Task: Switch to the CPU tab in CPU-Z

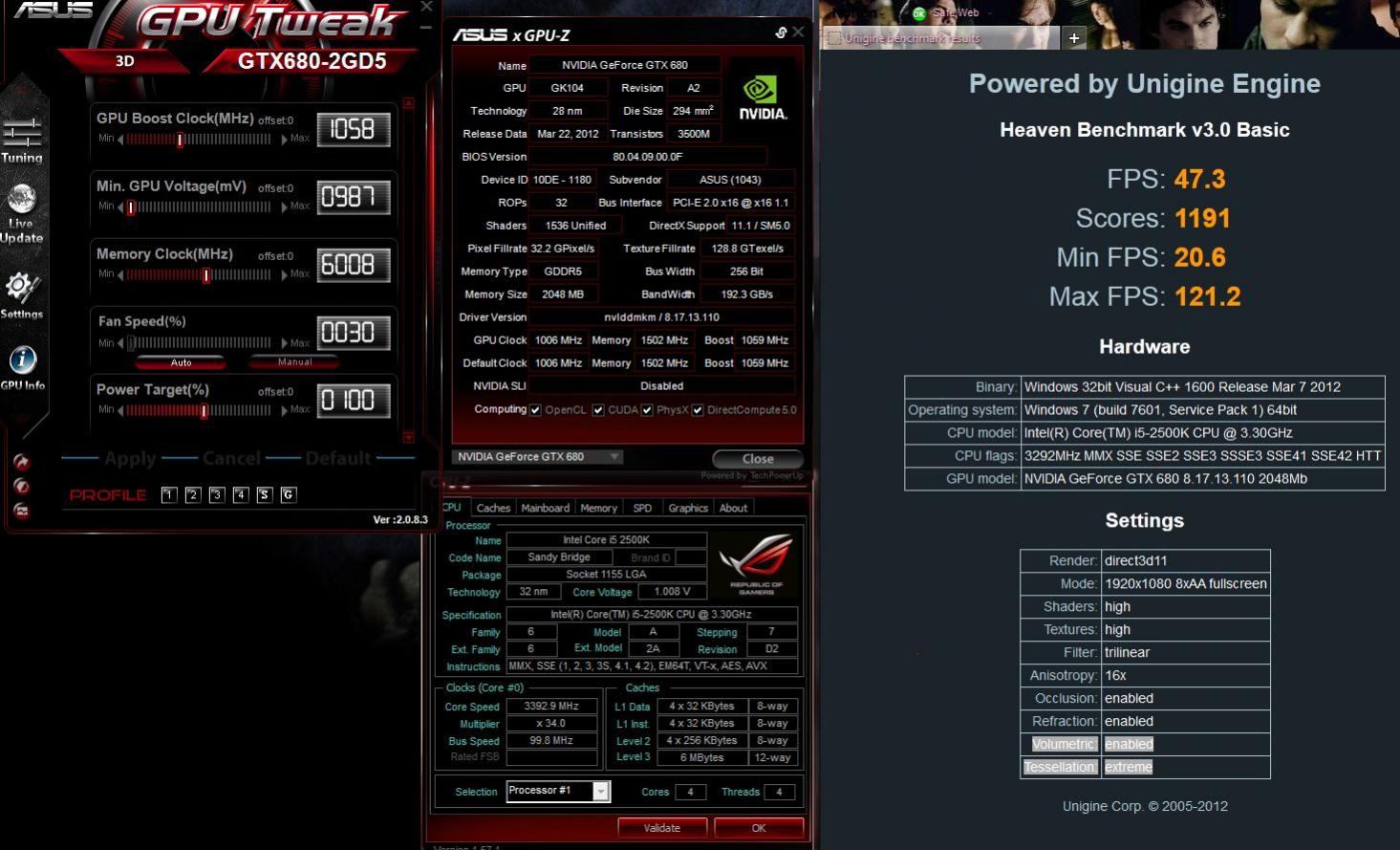Action: point(452,508)
